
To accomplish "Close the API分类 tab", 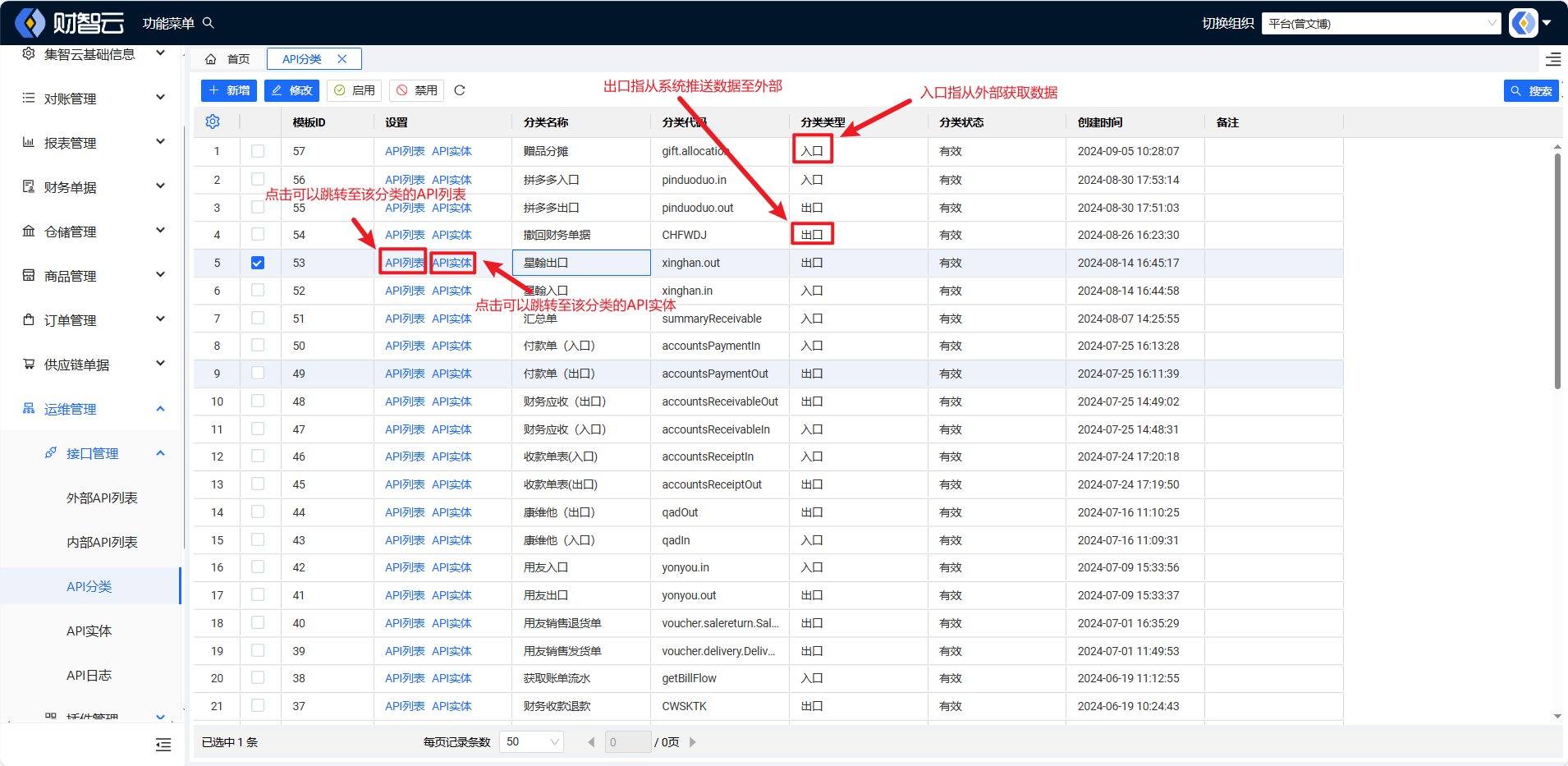I will [342, 59].
